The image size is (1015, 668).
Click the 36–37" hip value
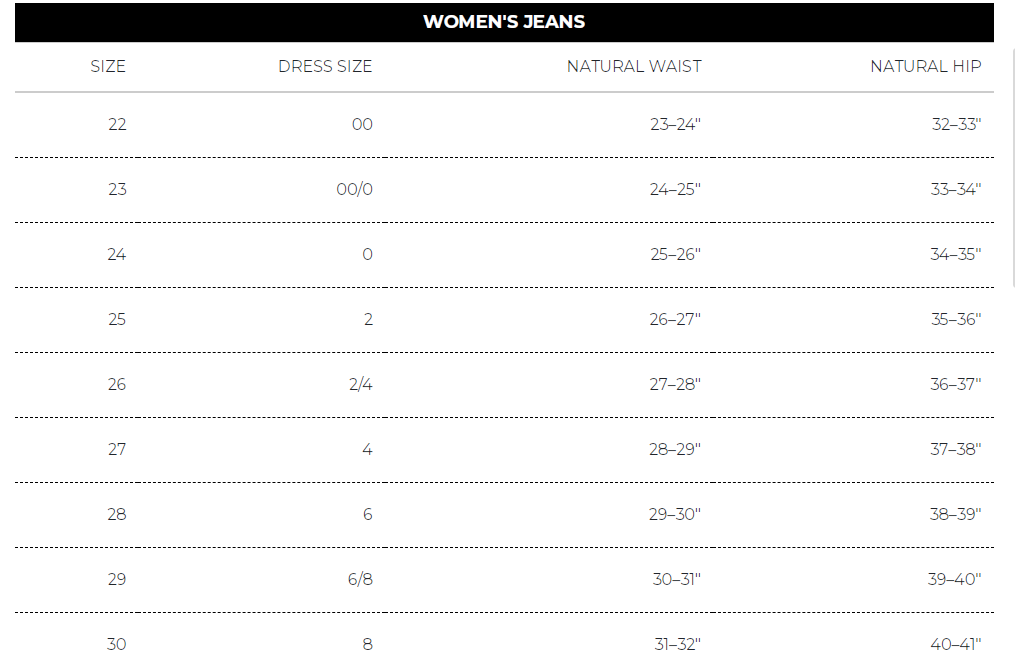[956, 385]
